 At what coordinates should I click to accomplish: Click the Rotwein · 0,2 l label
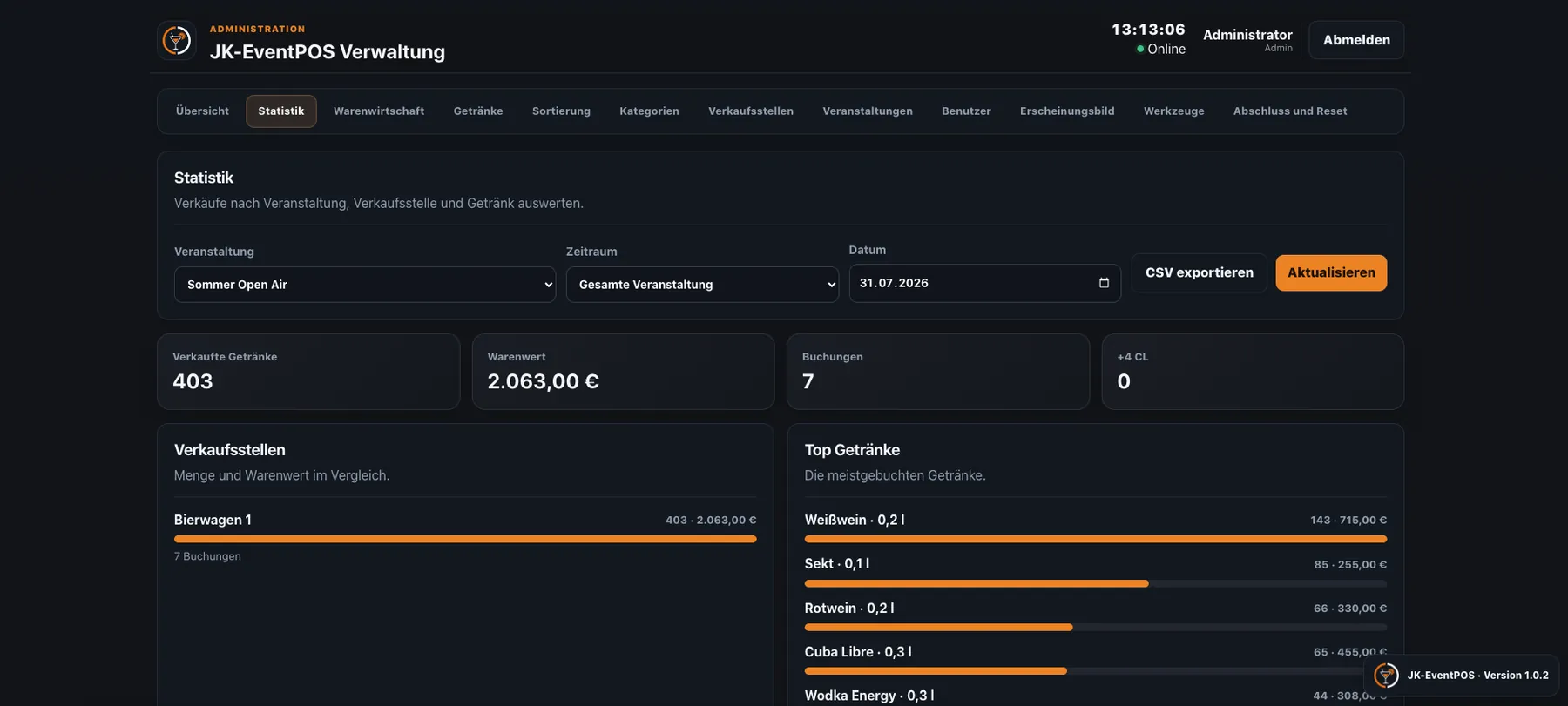pyautogui.click(x=849, y=609)
